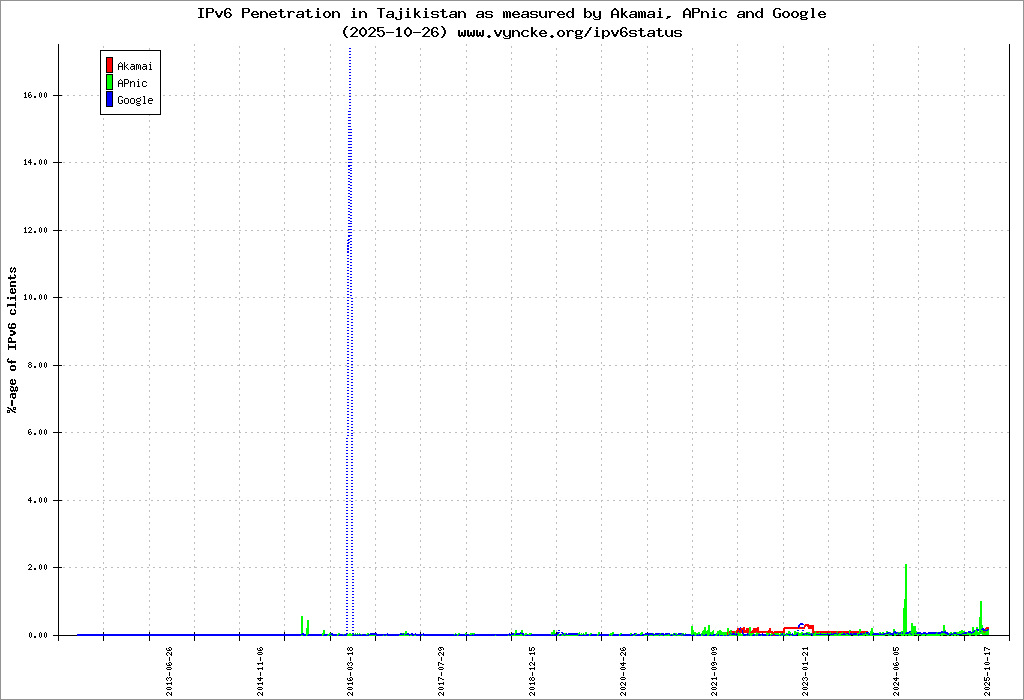
Task: Select the Akamai legend label
Action: 134,67
